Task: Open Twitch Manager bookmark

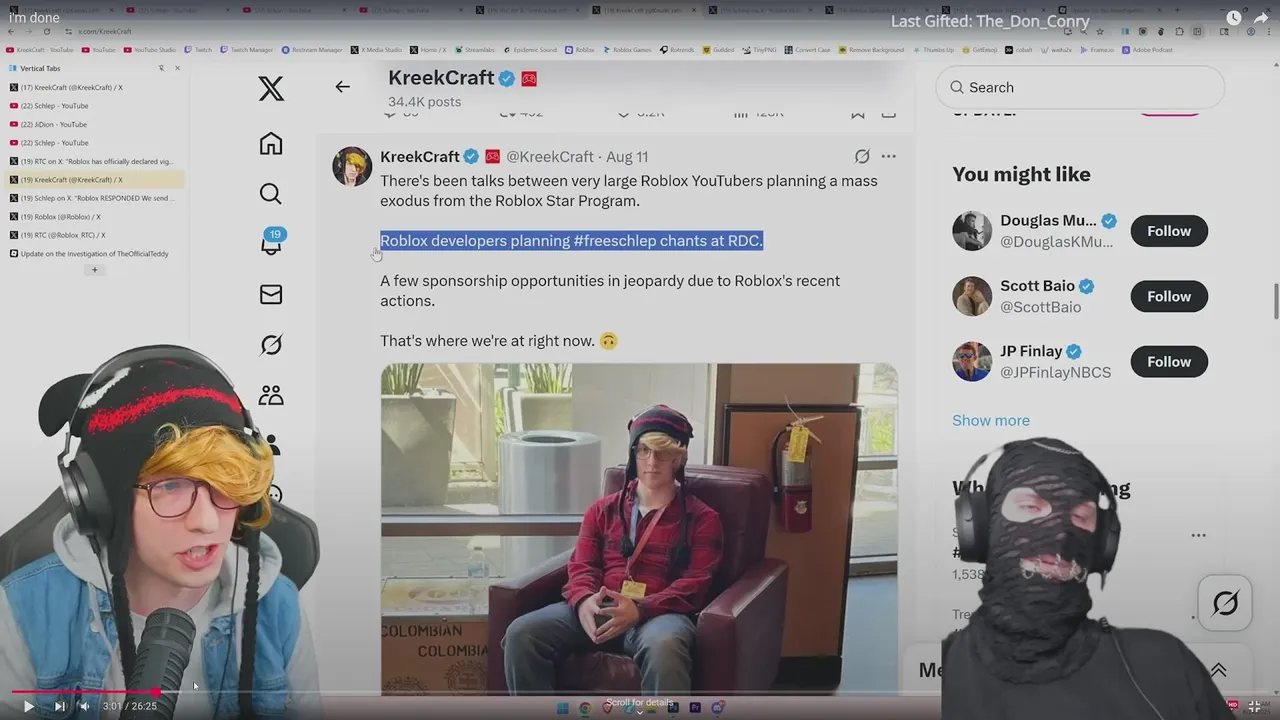Action: point(247,49)
